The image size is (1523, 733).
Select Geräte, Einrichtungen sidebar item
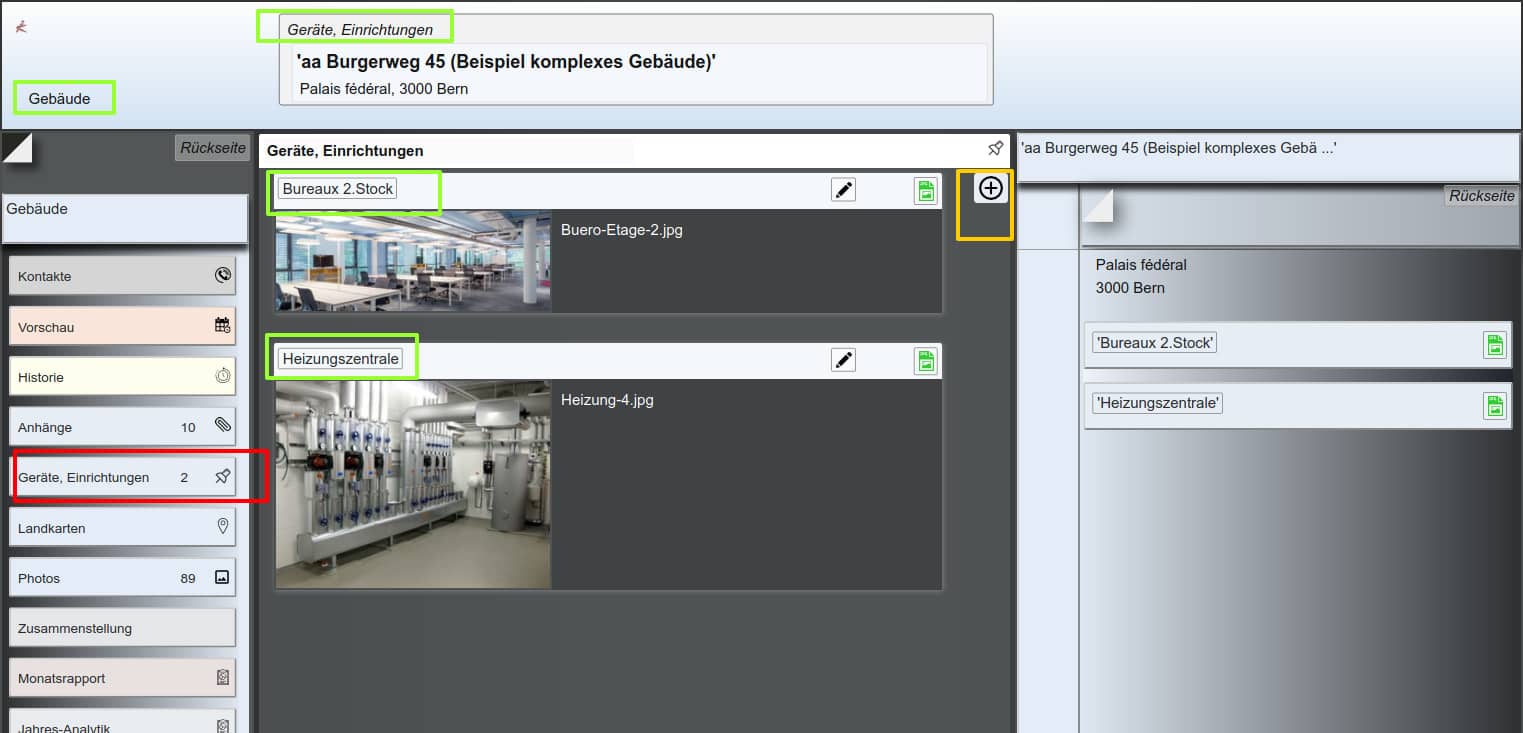pyautogui.click(x=122, y=477)
